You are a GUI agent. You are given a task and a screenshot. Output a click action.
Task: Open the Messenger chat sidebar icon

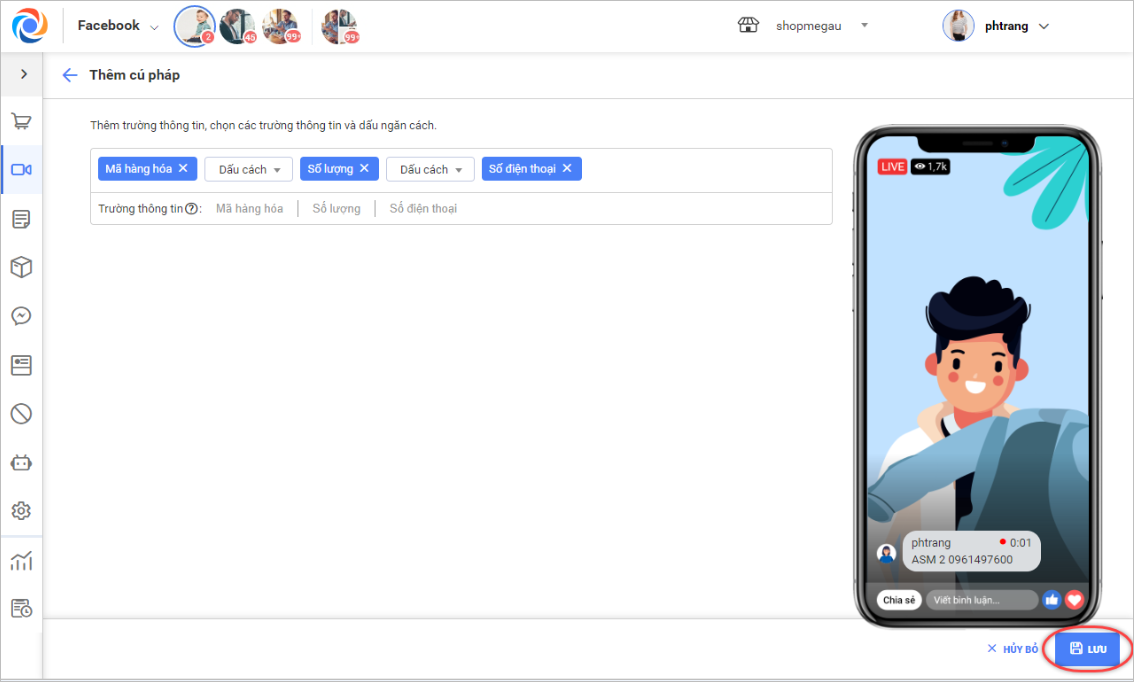point(21,316)
